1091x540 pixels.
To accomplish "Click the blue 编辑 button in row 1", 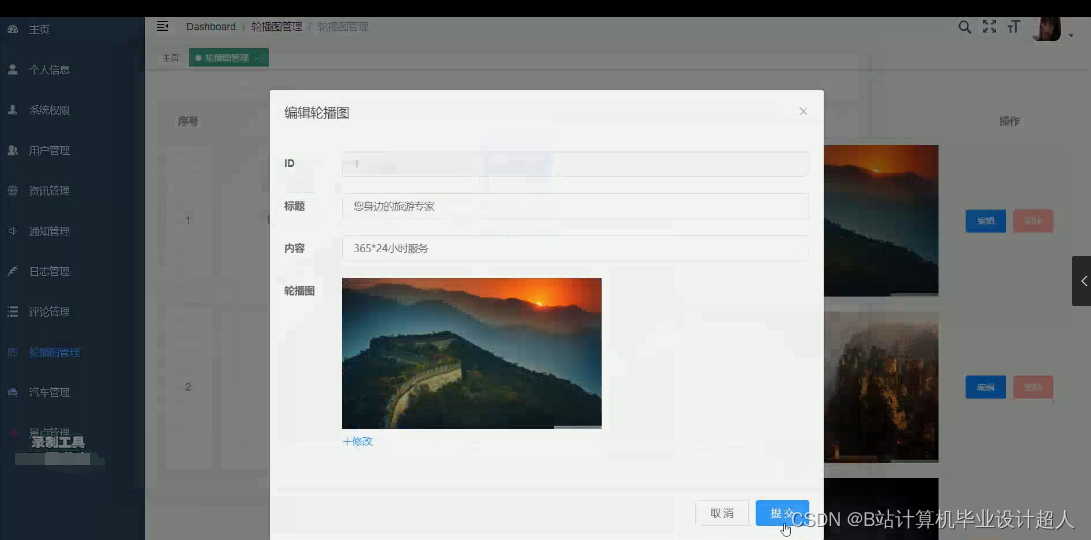I will [x=985, y=221].
